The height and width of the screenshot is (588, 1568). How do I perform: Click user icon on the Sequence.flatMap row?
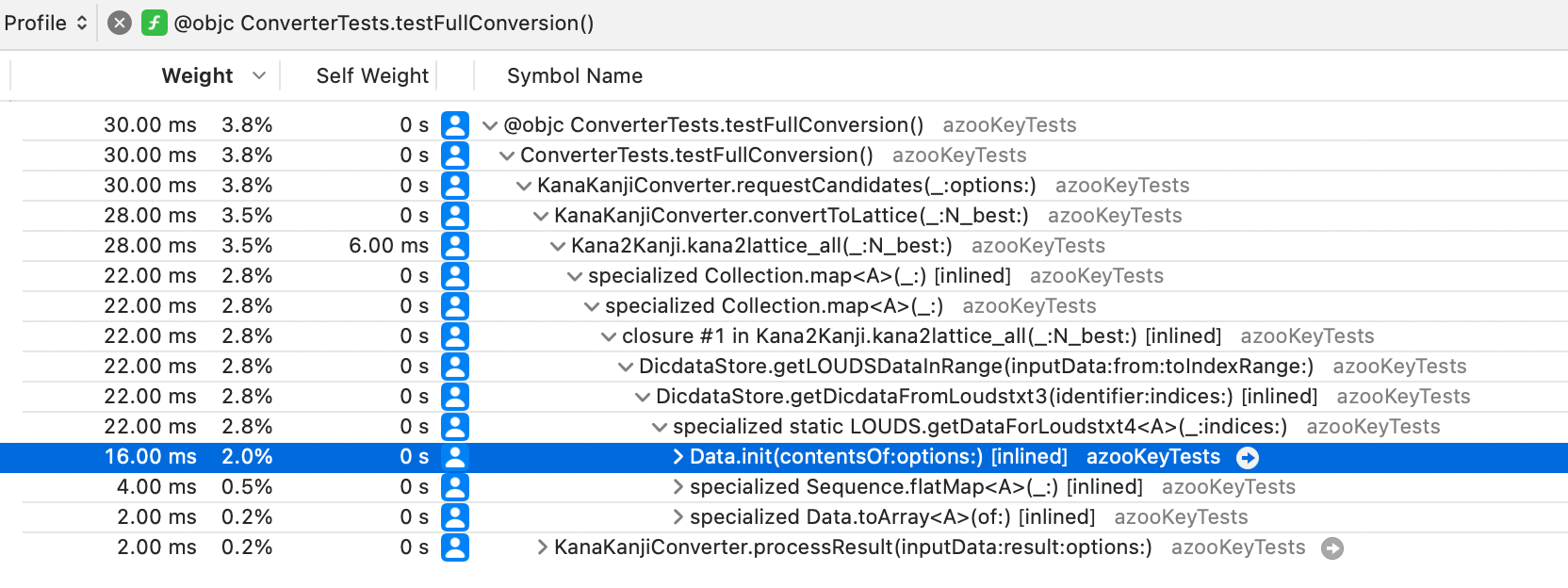455,487
